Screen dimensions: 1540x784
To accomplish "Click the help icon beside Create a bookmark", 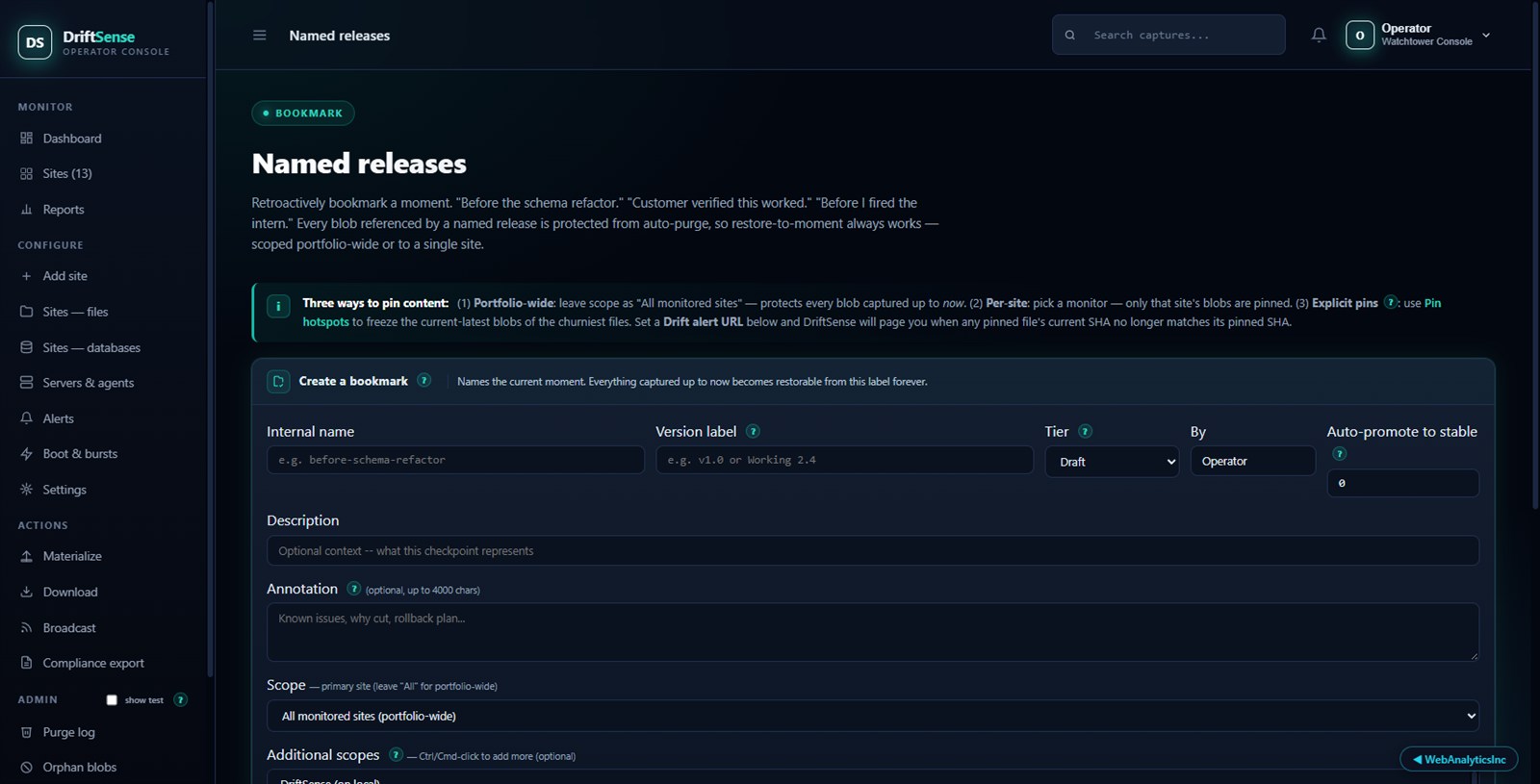I will tap(423, 381).
